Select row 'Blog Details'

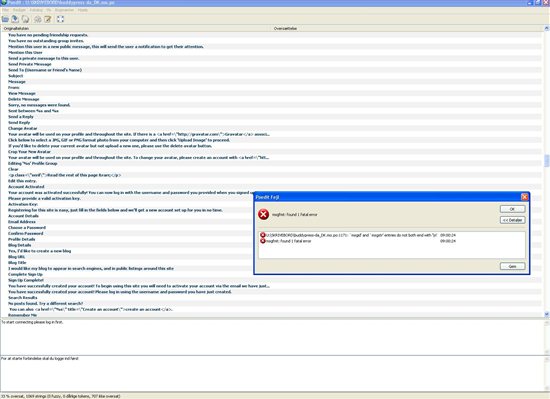click(x=128, y=245)
